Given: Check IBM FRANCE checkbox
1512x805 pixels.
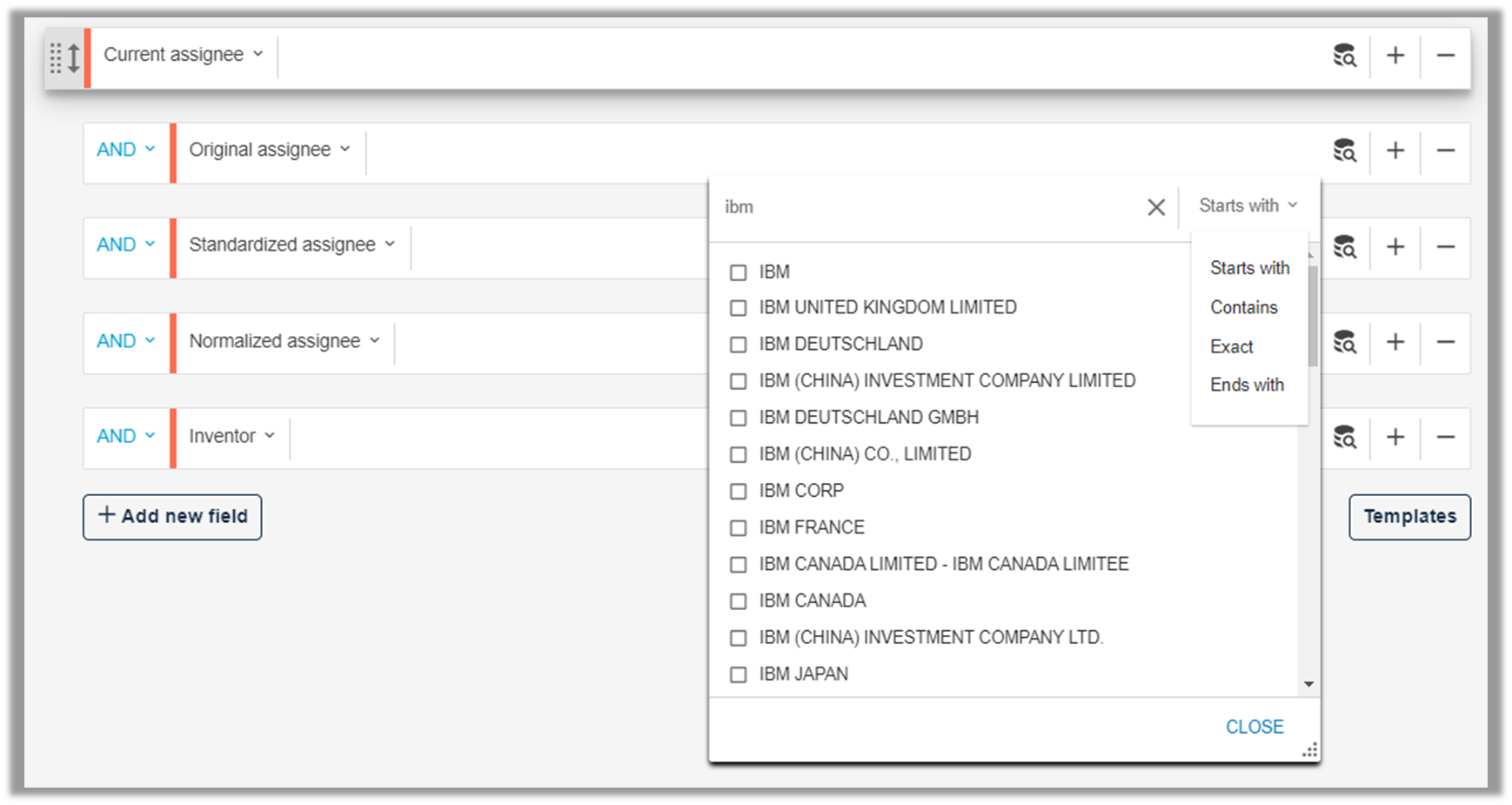Looking at the screenshot, I should [x=739, y=527].
